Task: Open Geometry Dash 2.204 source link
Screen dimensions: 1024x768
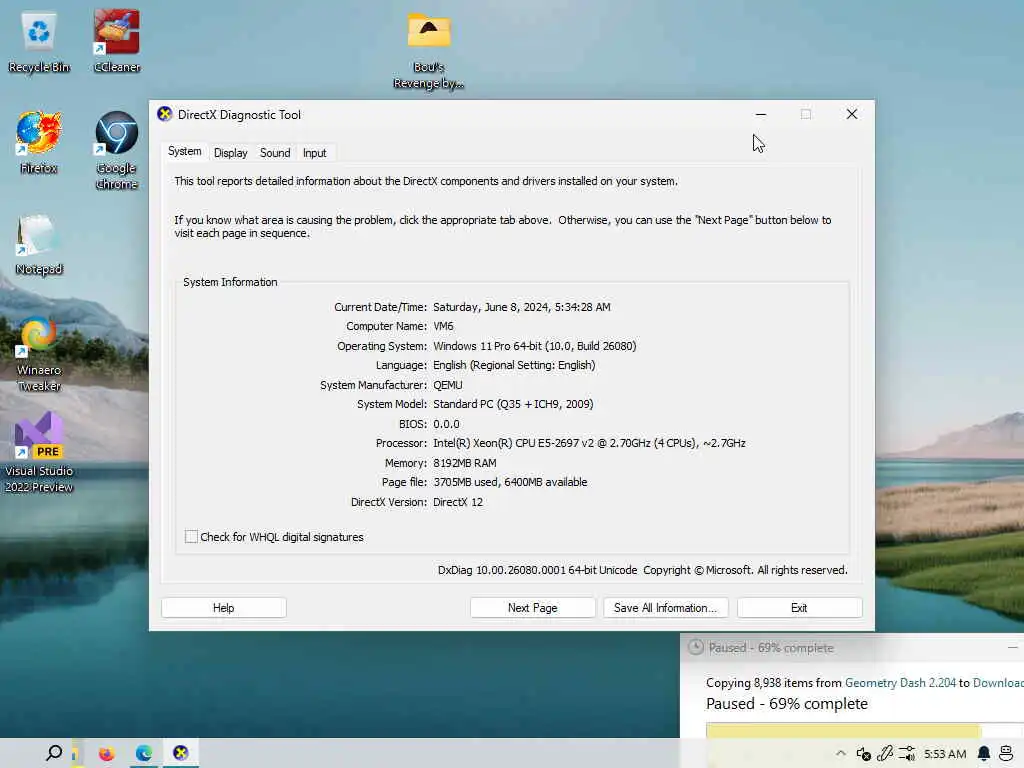Action: (900, 682)
